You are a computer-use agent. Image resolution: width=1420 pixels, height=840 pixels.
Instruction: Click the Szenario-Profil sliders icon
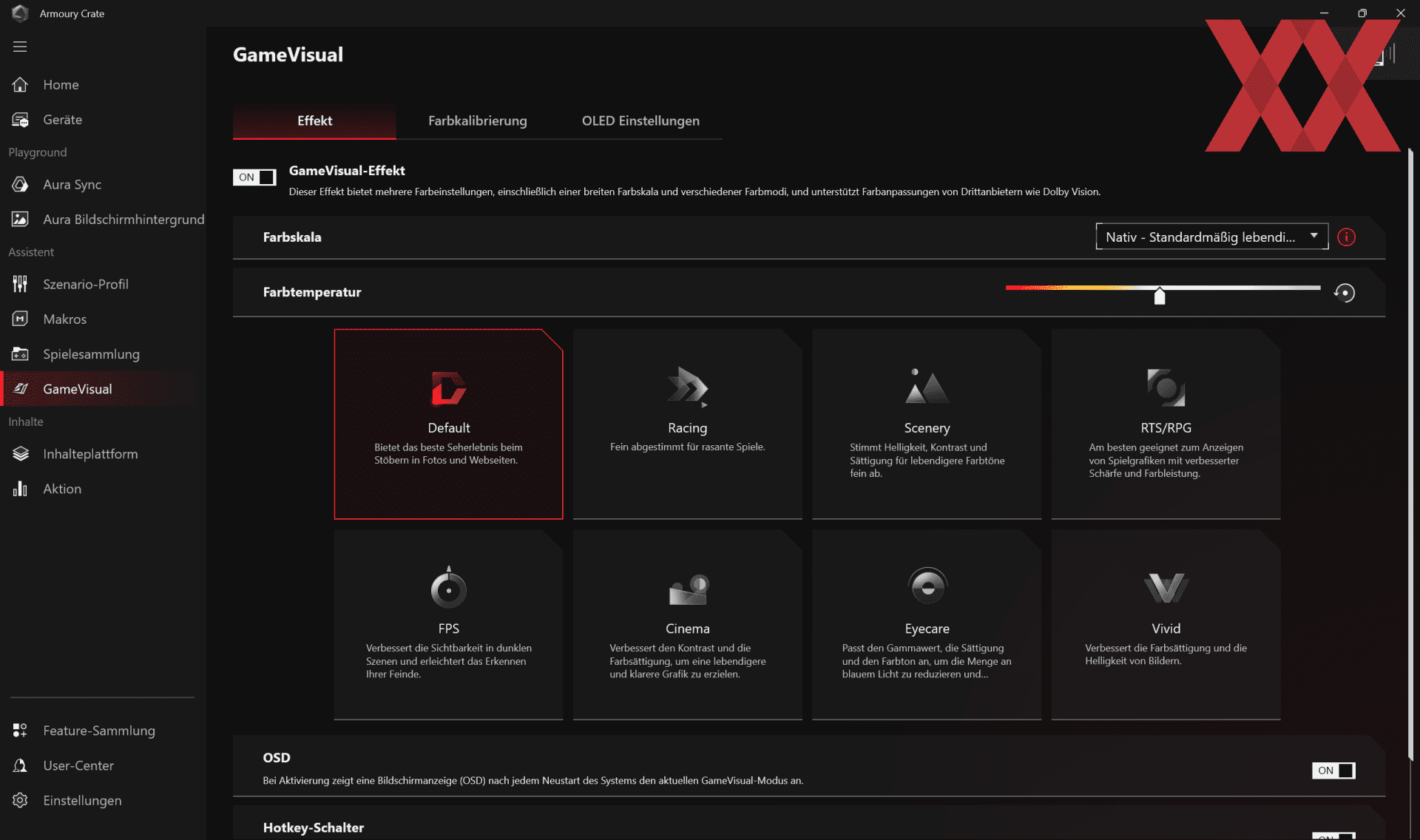[20, 284]
